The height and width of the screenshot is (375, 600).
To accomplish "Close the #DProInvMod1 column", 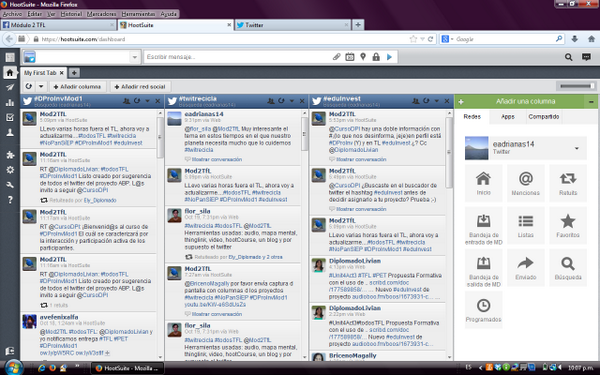I will 158,101.
